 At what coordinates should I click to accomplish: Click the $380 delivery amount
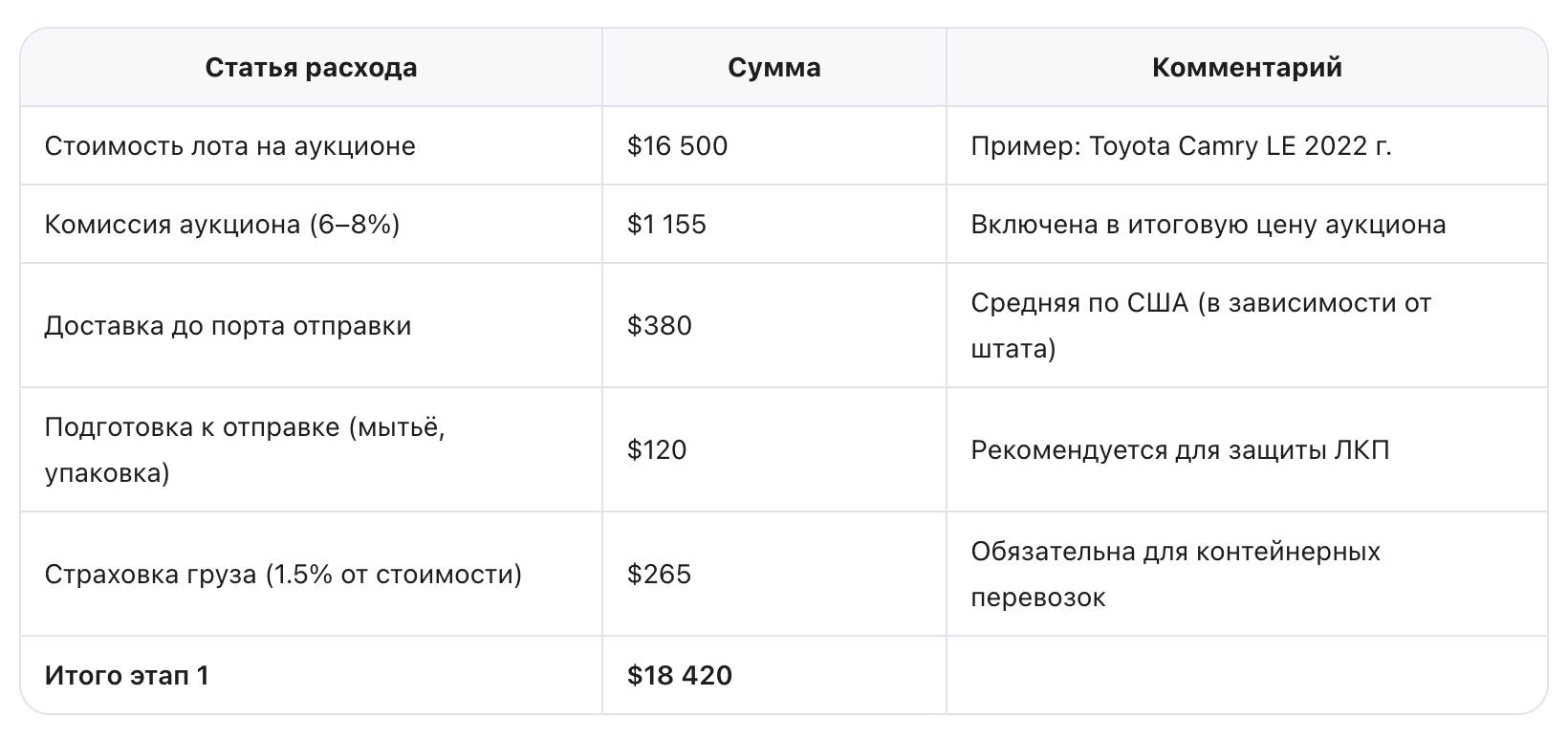point(659,326)
